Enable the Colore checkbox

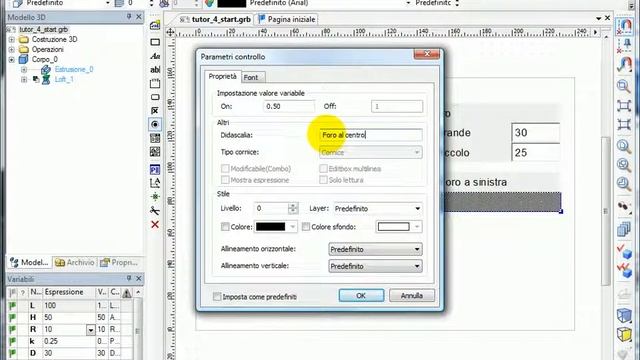(225, 227)
